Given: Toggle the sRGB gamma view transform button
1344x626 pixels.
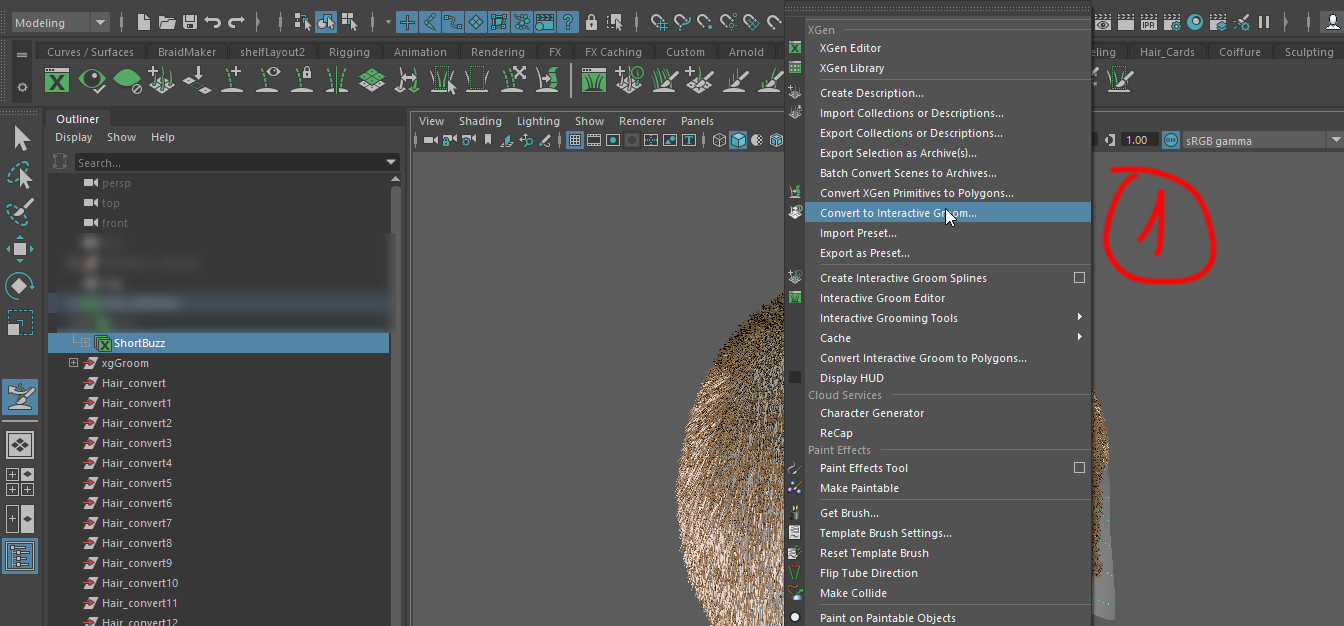Looking at the screenshot, I should tap(1171, 140).
